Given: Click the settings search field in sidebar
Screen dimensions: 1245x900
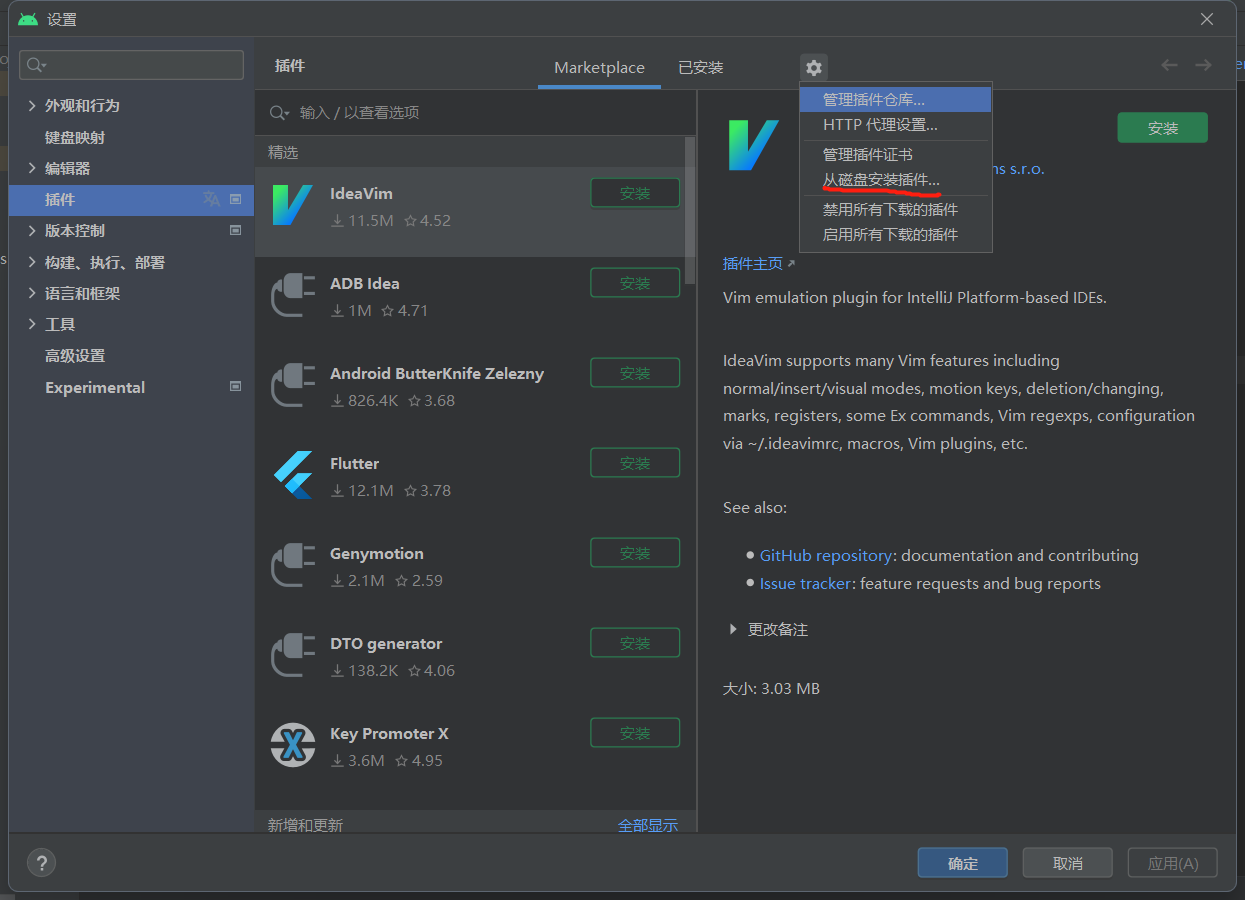Looking at the screenshot, I should click(131, 65).
